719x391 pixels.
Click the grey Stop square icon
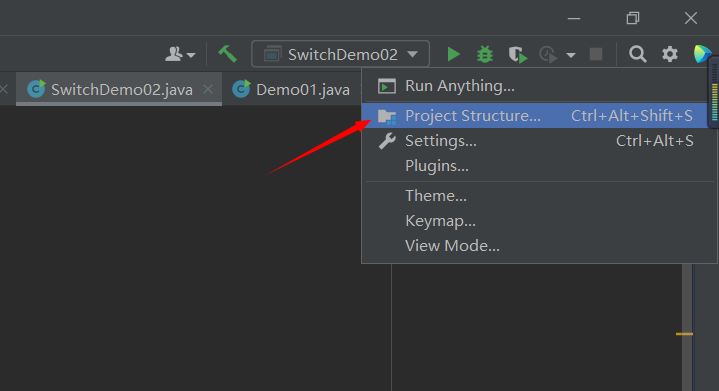[x=596, y=54]
